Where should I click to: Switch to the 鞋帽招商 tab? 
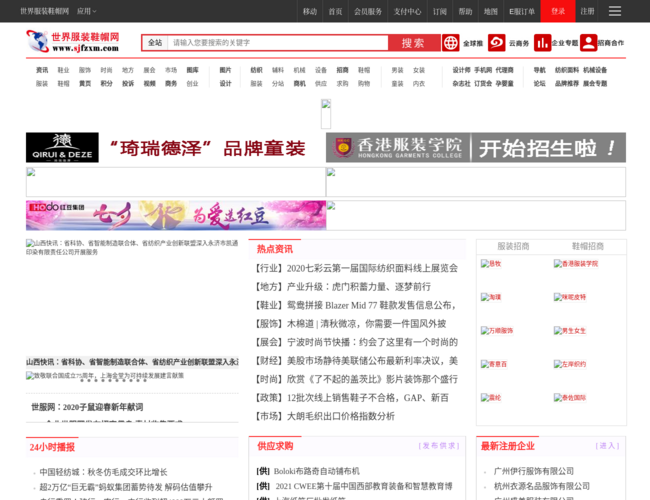tap(588, 246)
